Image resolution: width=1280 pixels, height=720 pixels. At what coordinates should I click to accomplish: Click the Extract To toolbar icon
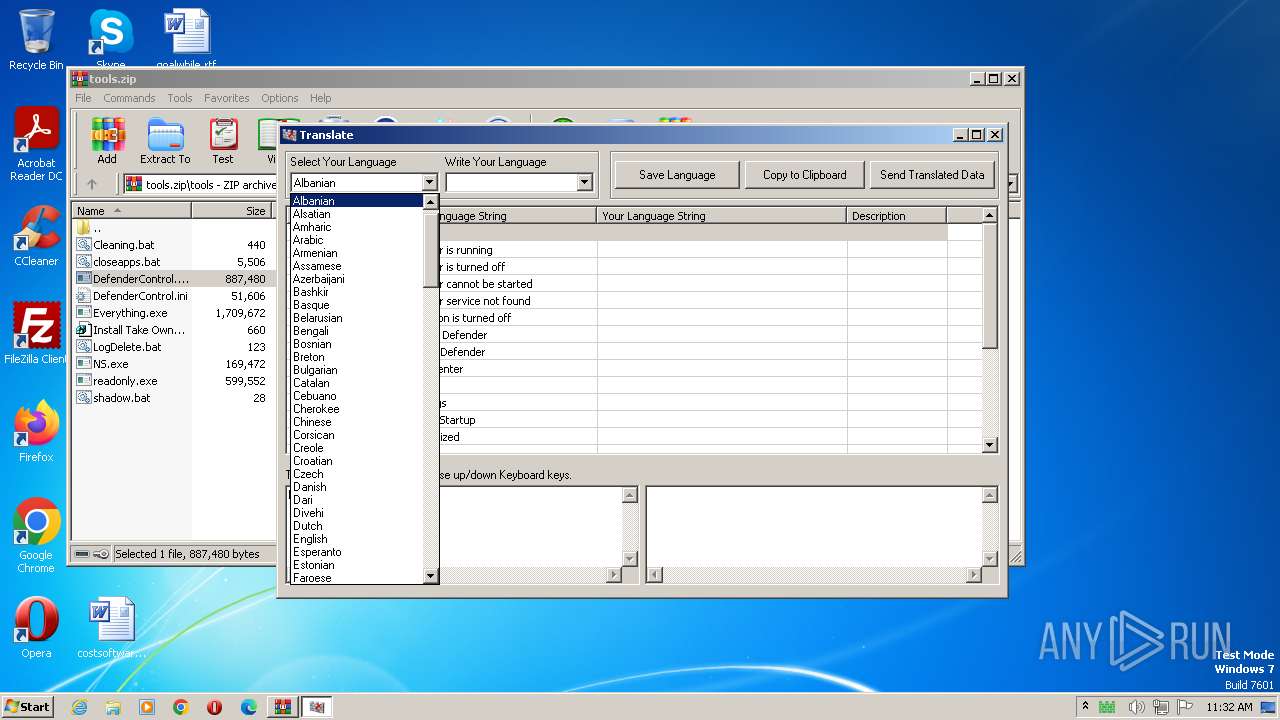pyautogui.click(x=165, y=141)
